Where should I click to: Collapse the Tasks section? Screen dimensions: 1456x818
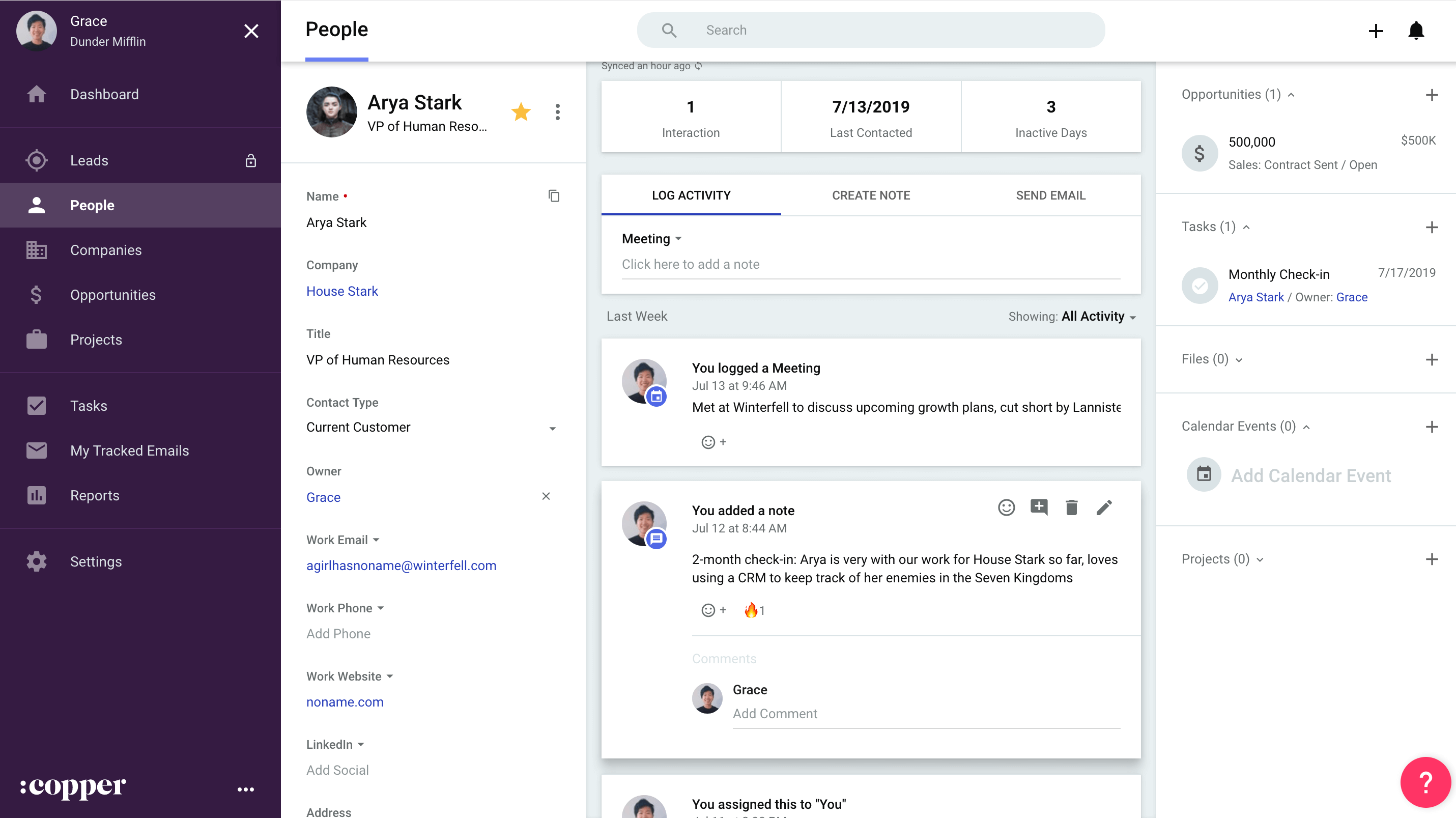[x=1246, y=227]
